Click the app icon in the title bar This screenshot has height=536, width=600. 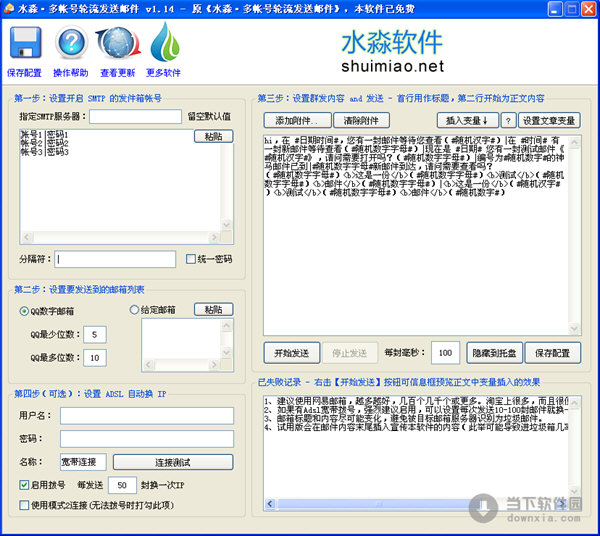coord(10,9)
